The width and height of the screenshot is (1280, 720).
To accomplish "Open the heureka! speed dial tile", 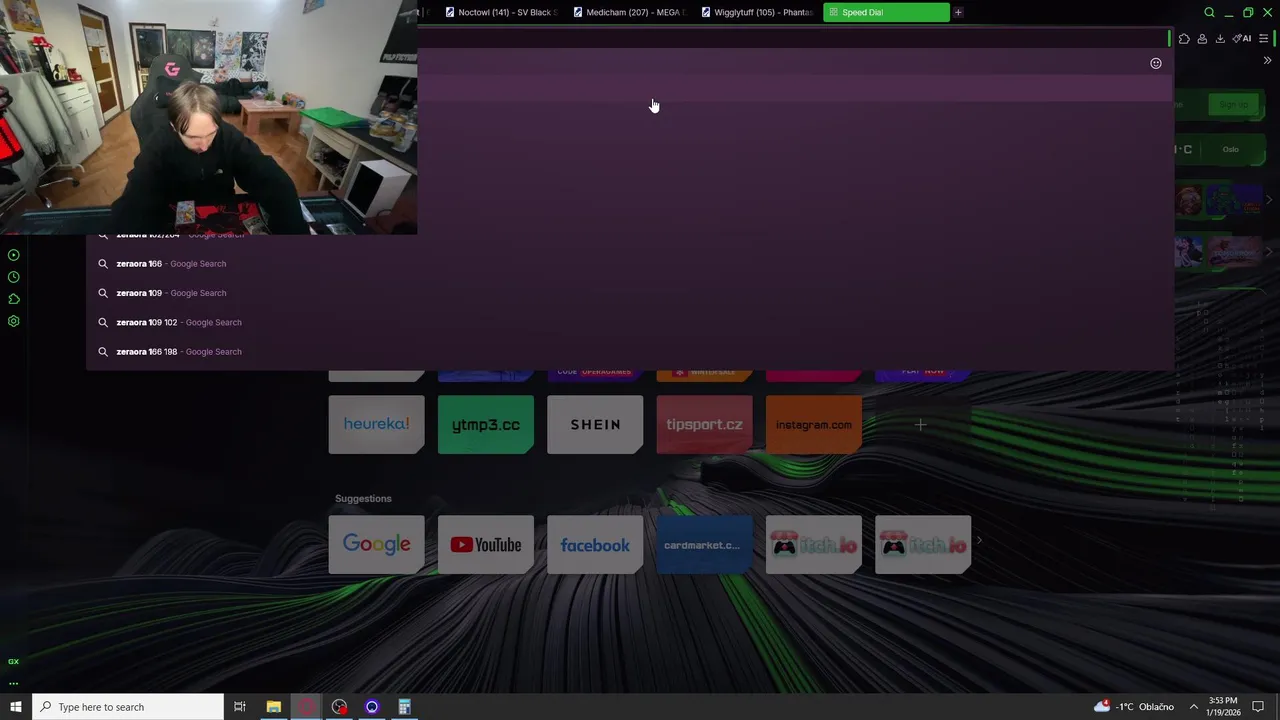I will [x=376, y=424].
